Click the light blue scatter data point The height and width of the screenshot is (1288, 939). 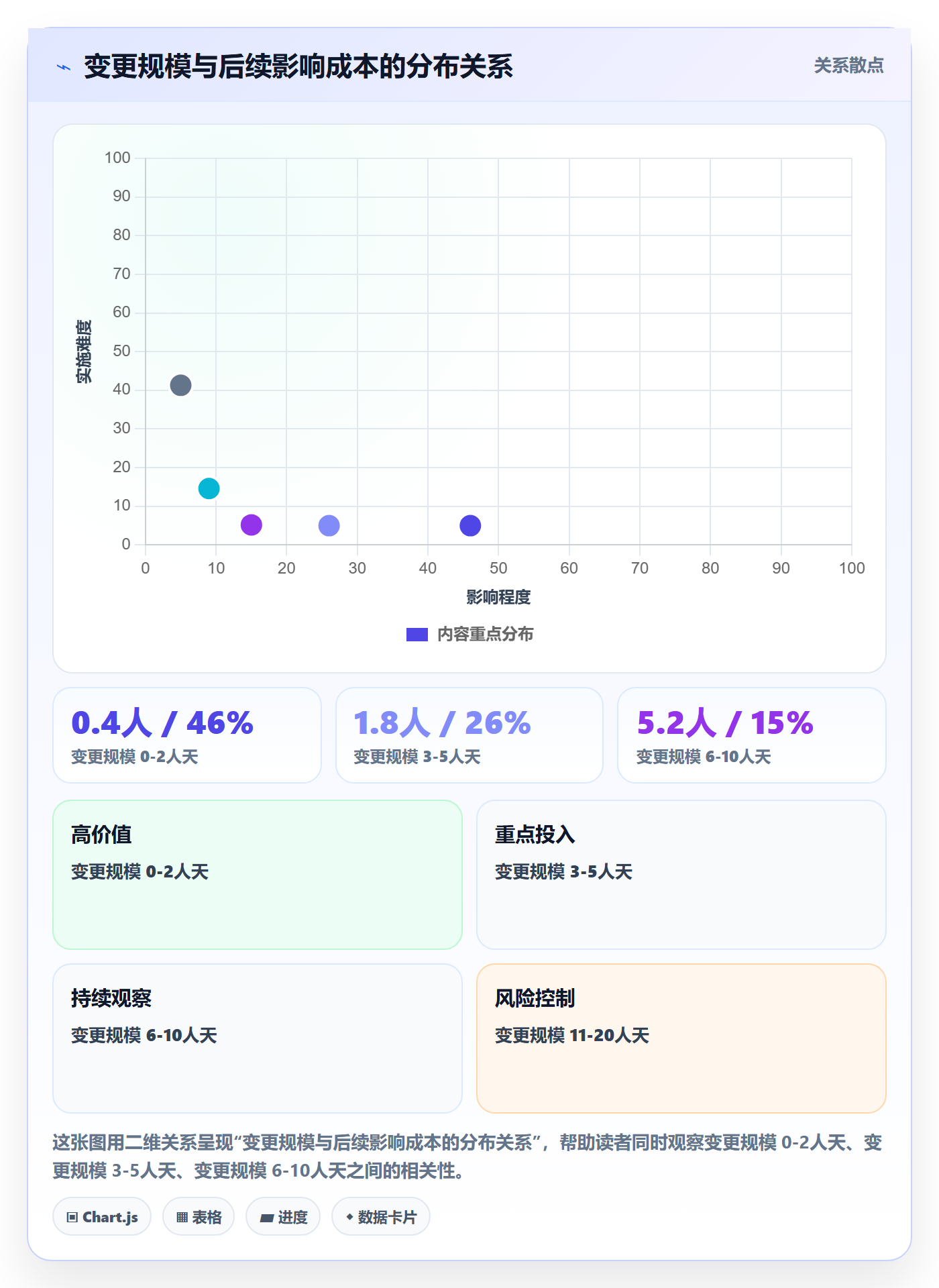click(x=329, y=525)
